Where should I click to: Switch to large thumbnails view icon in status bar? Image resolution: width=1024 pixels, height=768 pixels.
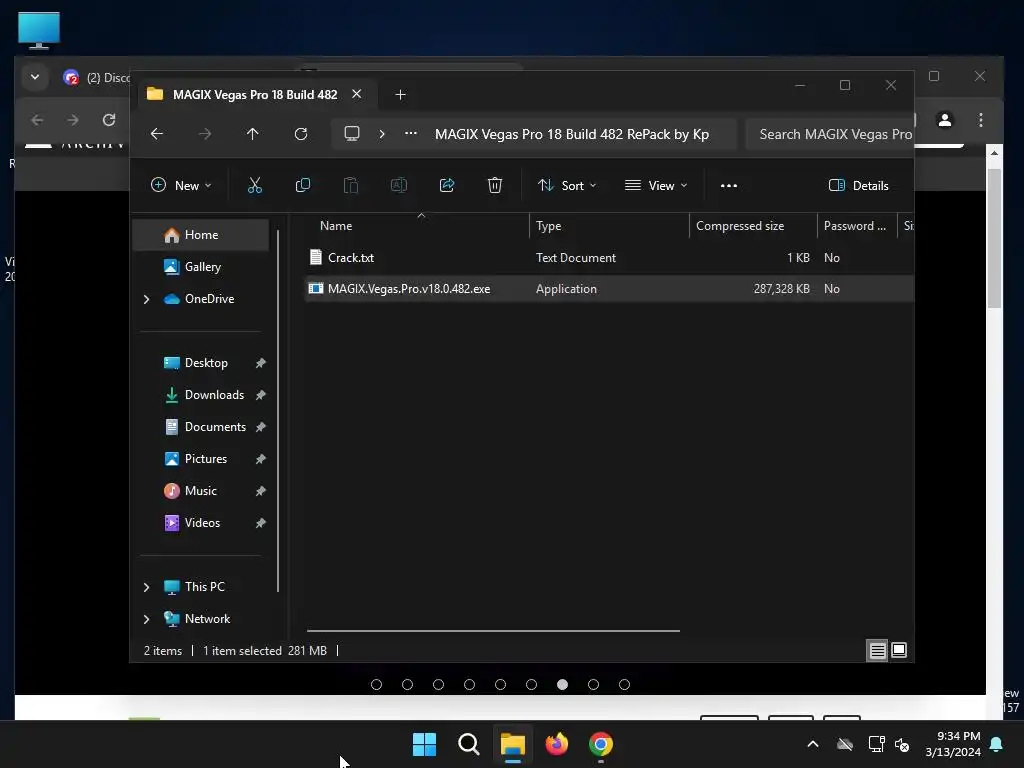click(x=899, y=650)
